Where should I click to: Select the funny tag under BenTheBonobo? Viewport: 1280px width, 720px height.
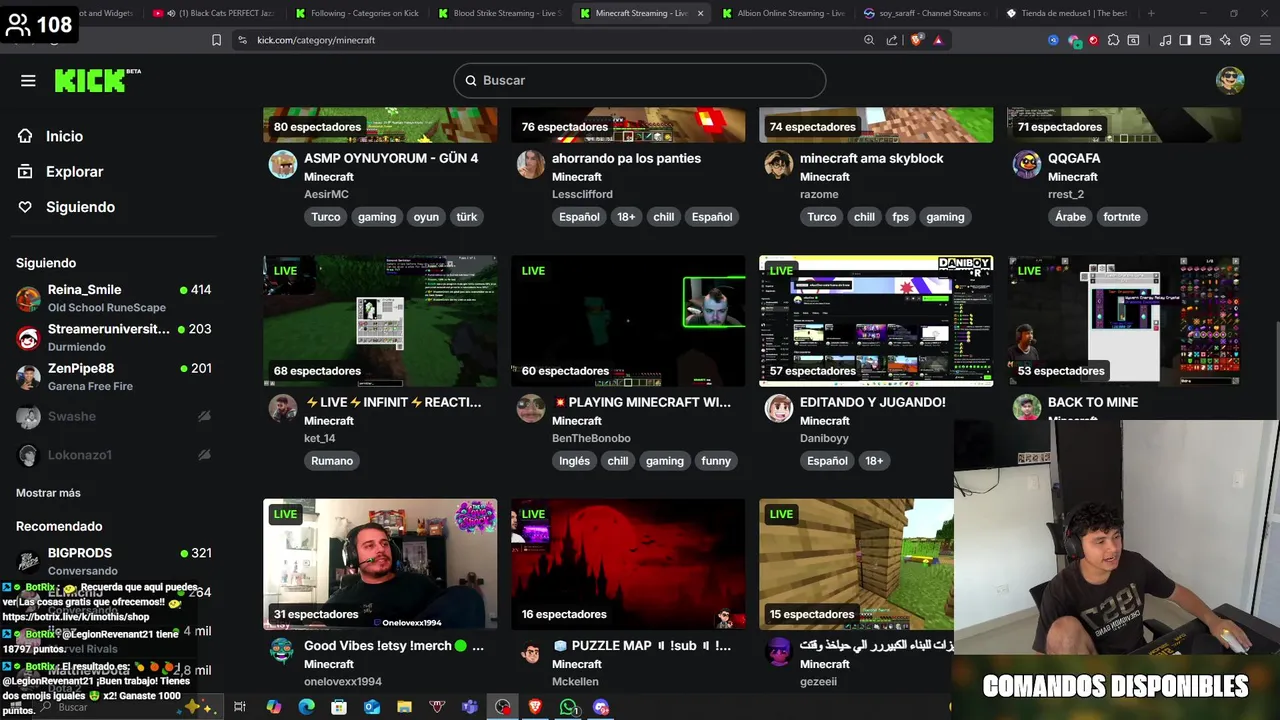point(716,461)
